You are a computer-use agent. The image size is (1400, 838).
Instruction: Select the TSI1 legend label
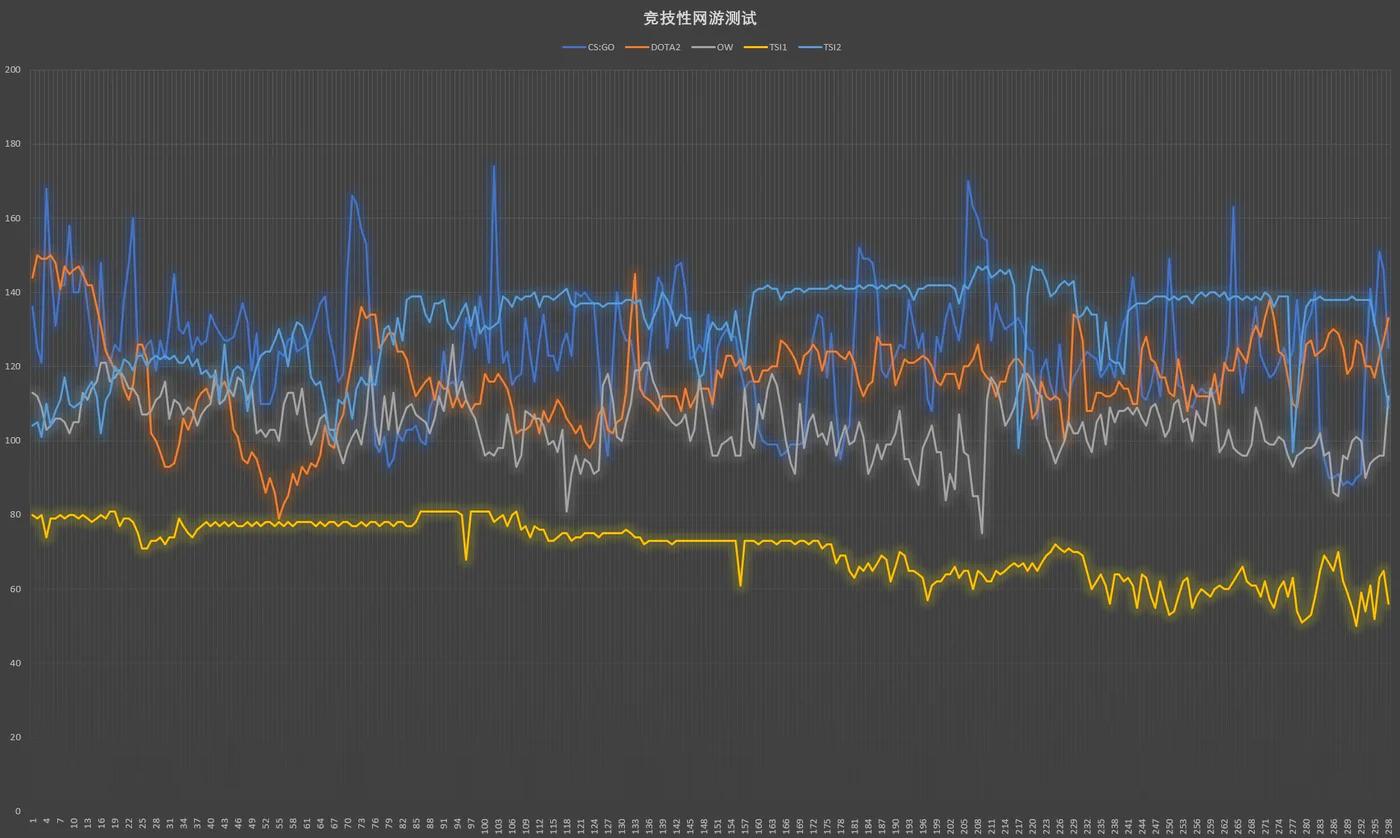pos(778,47)
